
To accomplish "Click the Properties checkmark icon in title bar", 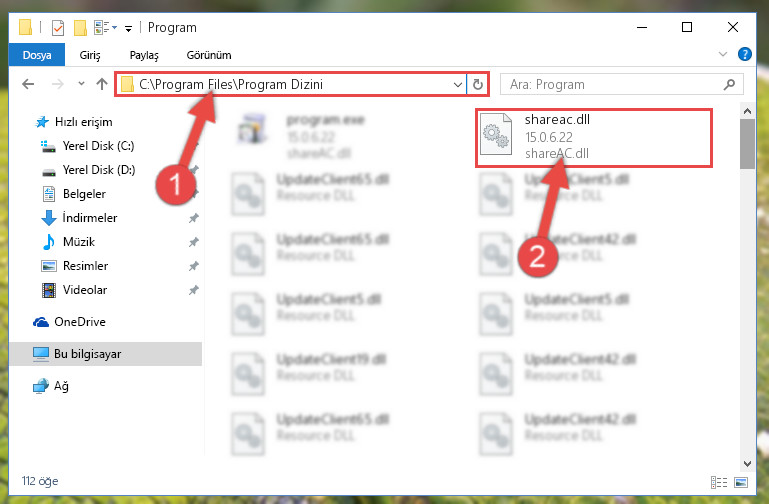I will 58,28.
